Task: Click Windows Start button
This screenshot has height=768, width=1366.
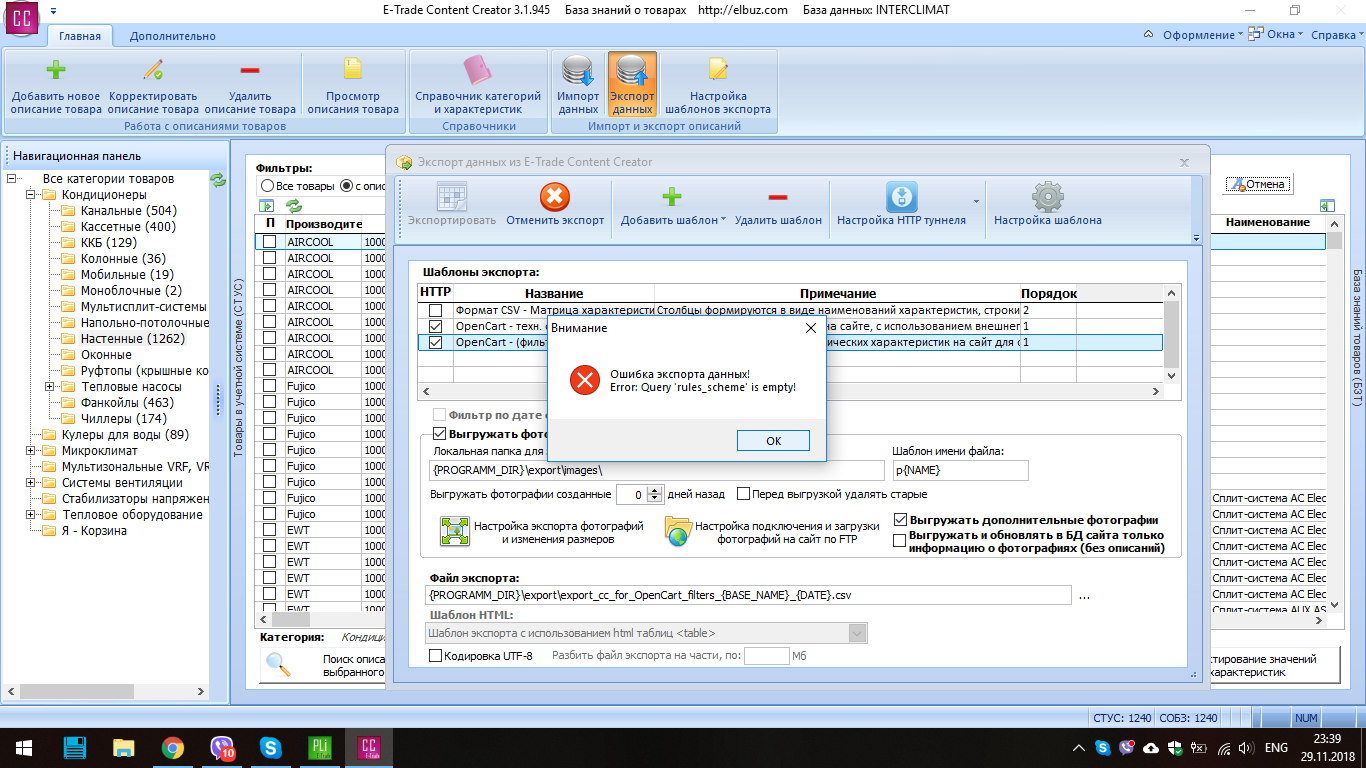Action: click(23, 747)
